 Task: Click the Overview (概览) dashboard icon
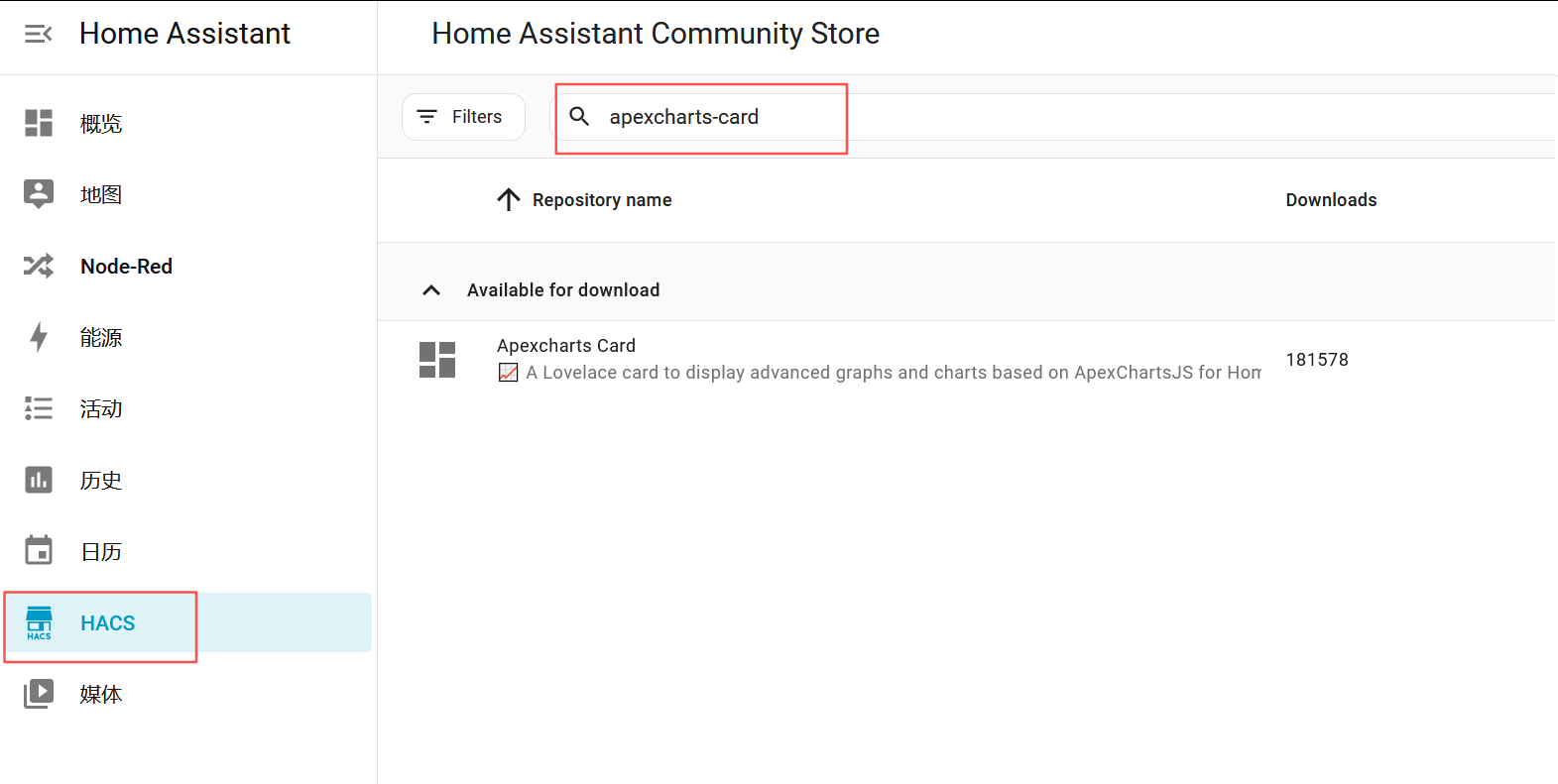[39, 123]
